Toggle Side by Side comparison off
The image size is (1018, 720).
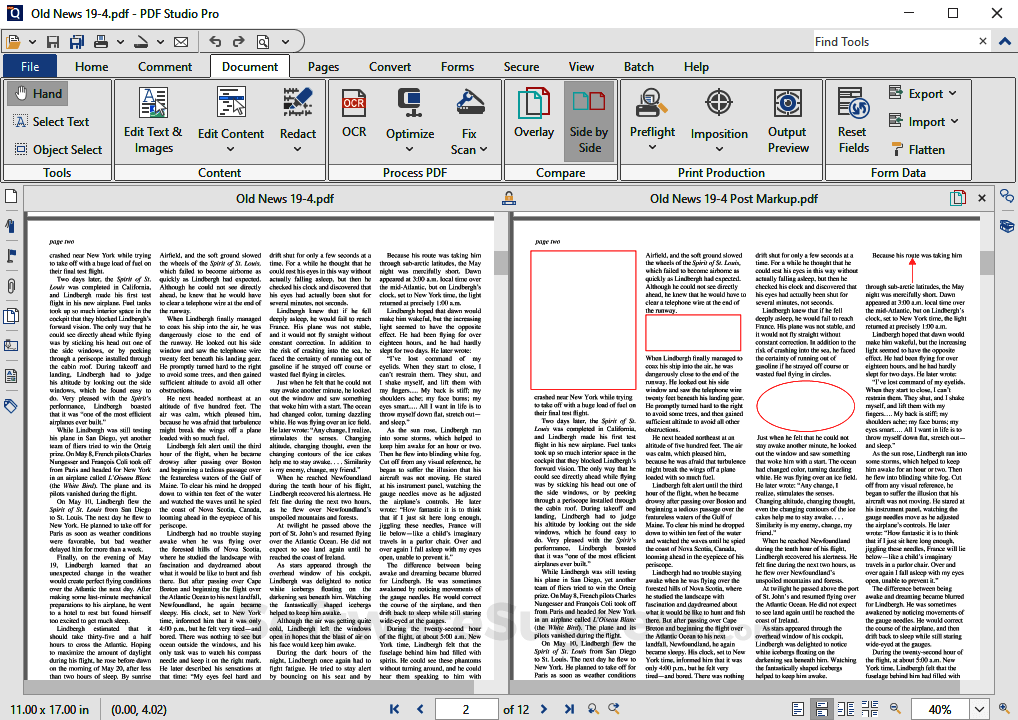point(589,120)
